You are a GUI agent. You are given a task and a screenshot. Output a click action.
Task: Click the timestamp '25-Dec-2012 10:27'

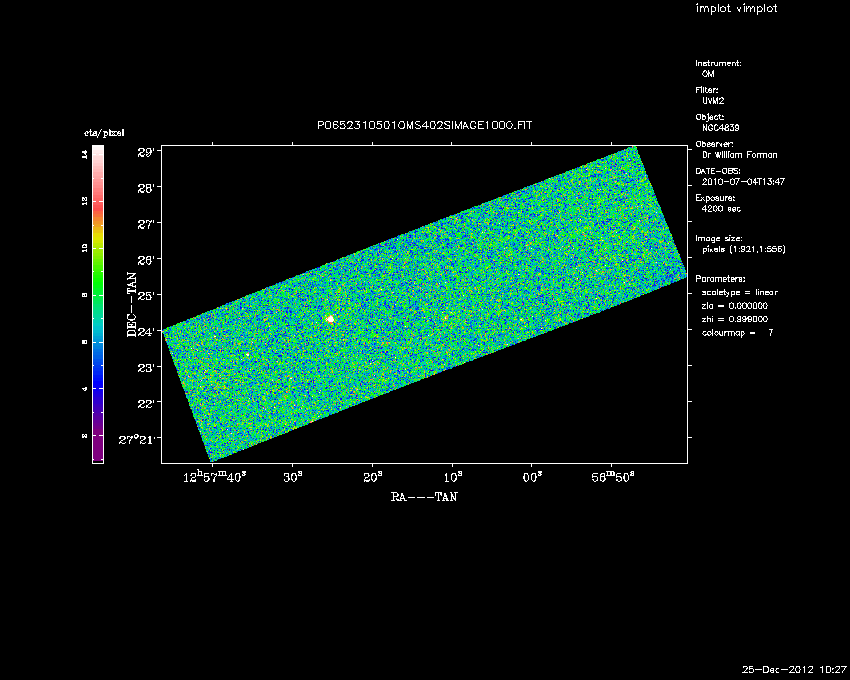point(794,670)
